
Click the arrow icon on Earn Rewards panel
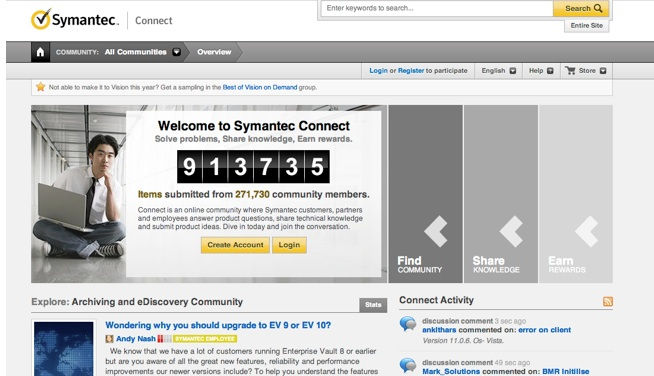587,232
